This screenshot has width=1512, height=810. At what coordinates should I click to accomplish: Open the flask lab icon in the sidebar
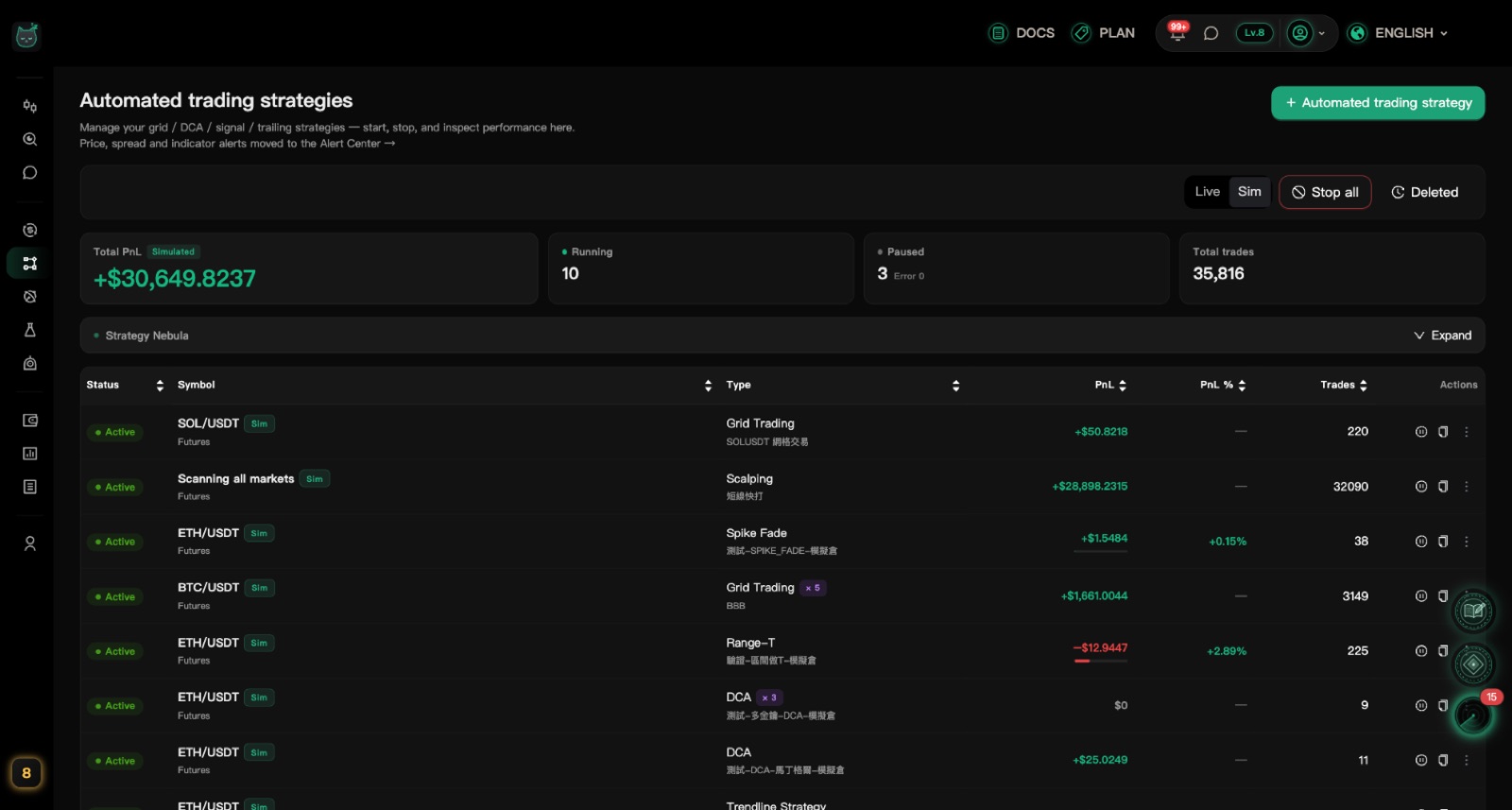point(30,330)
